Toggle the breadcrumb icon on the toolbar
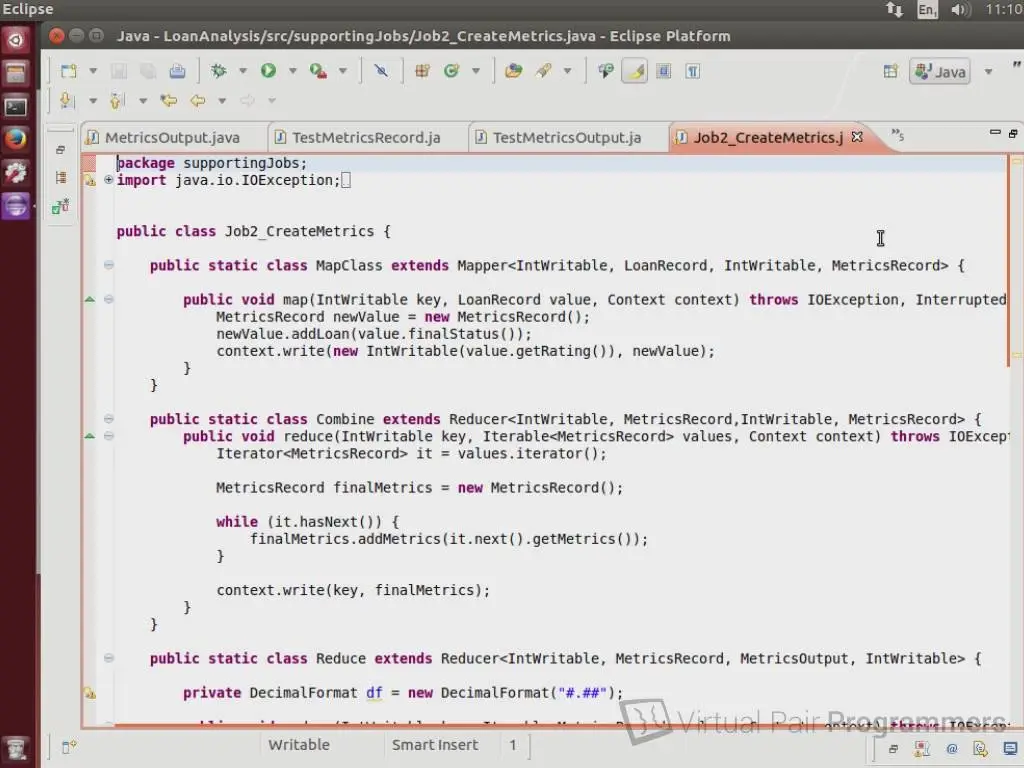1024x768 pixels. click(605, 71)
